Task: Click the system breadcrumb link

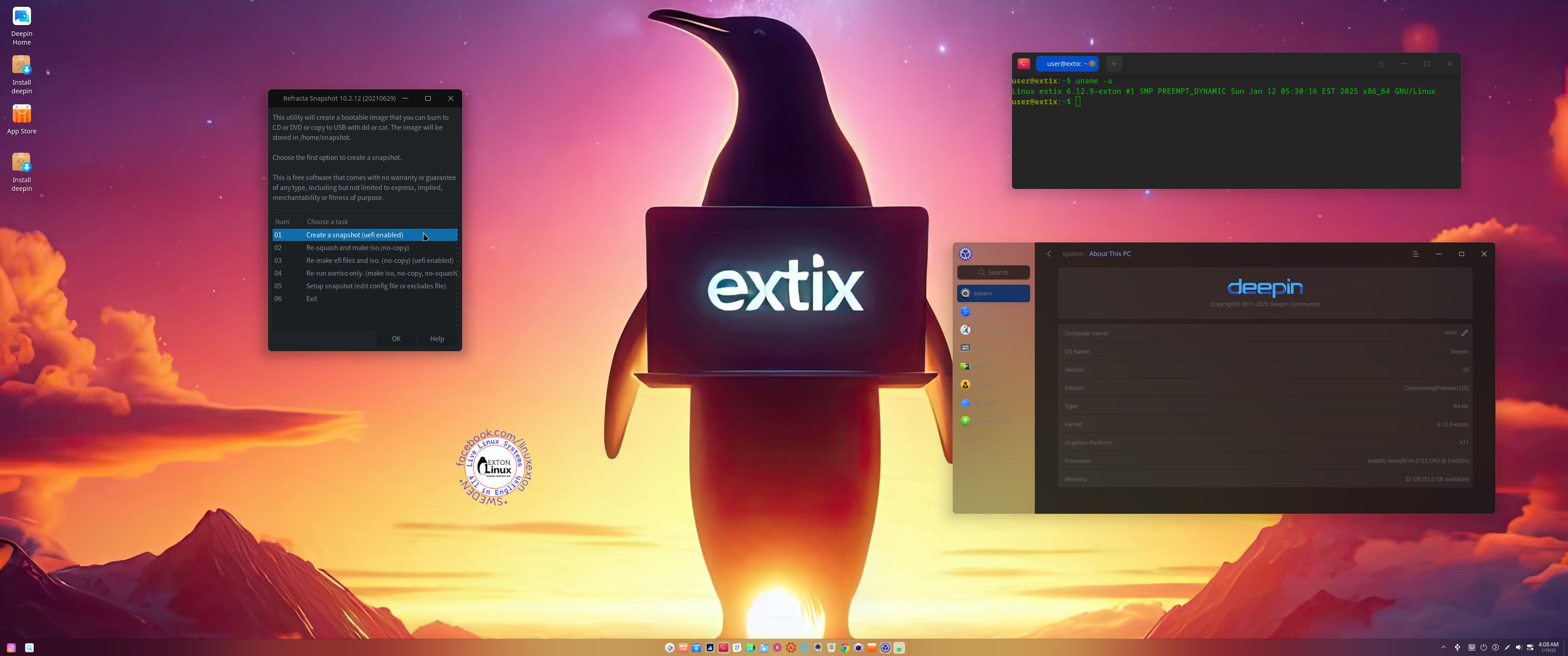Action: (x=1073, y=254)
